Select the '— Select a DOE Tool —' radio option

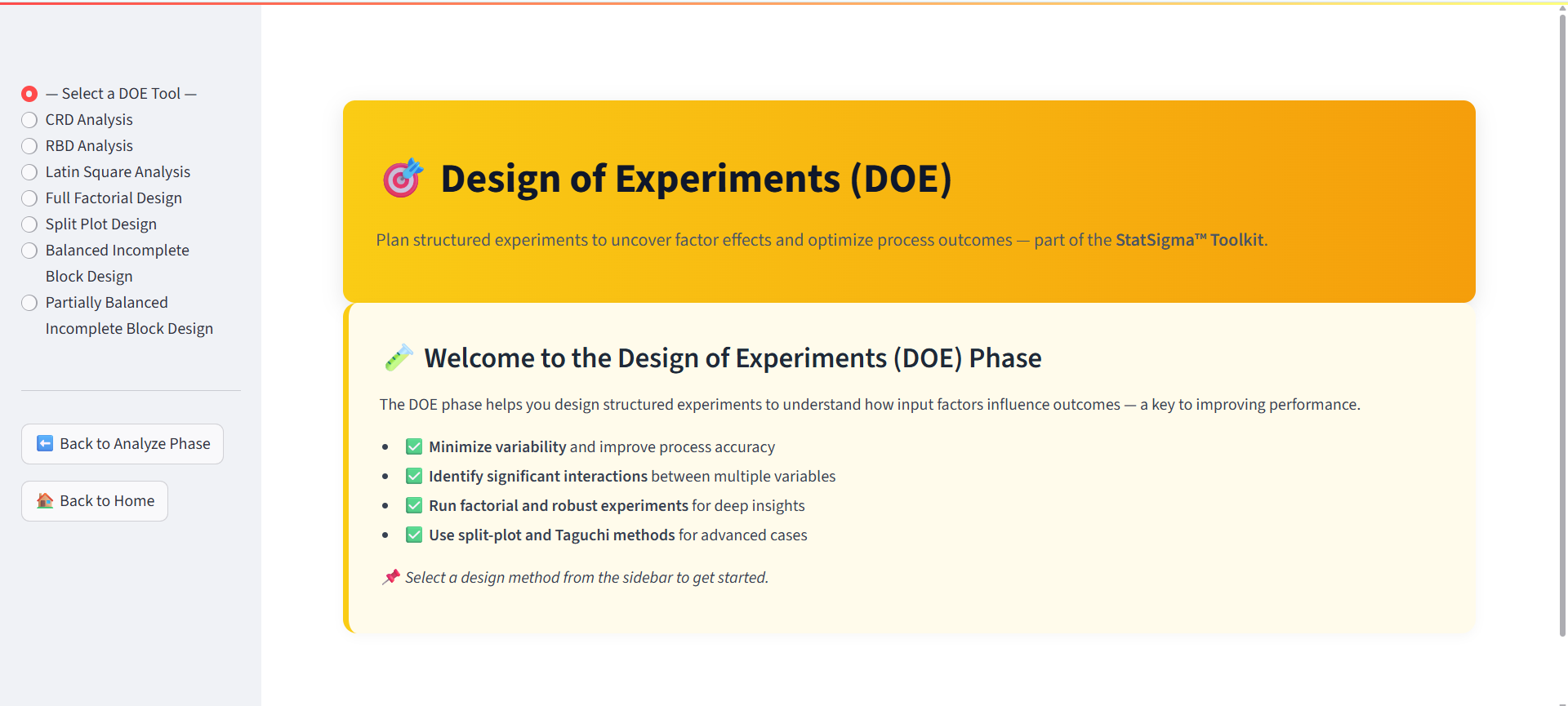109,94
